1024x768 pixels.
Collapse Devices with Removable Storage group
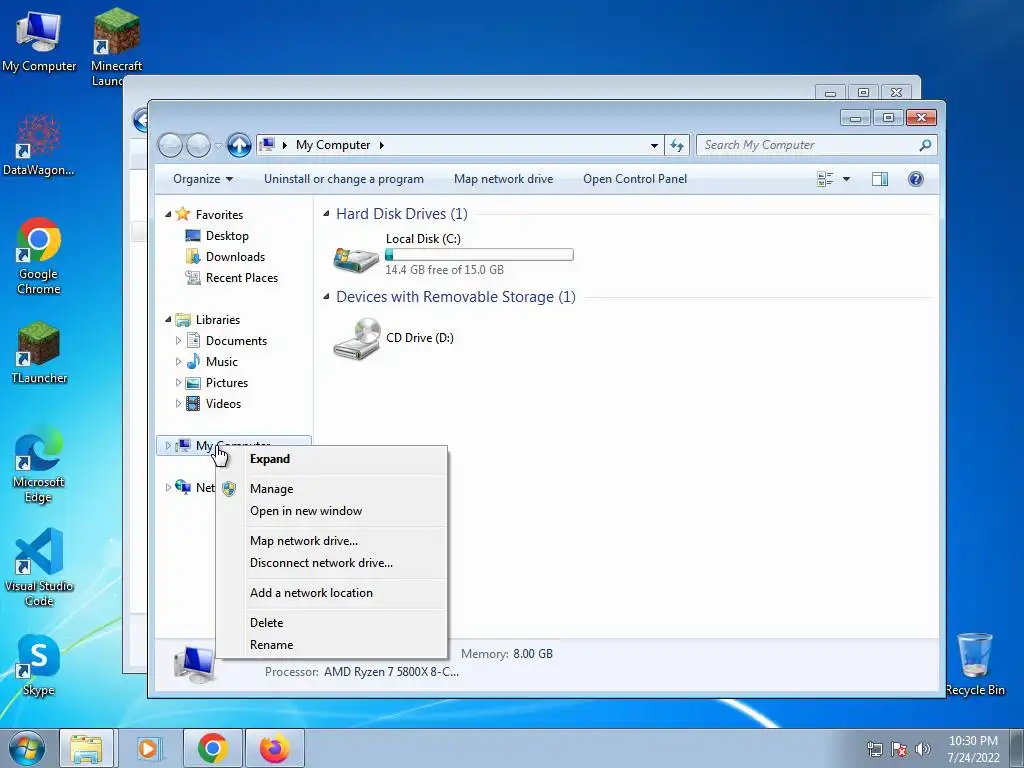pos(327,296)
